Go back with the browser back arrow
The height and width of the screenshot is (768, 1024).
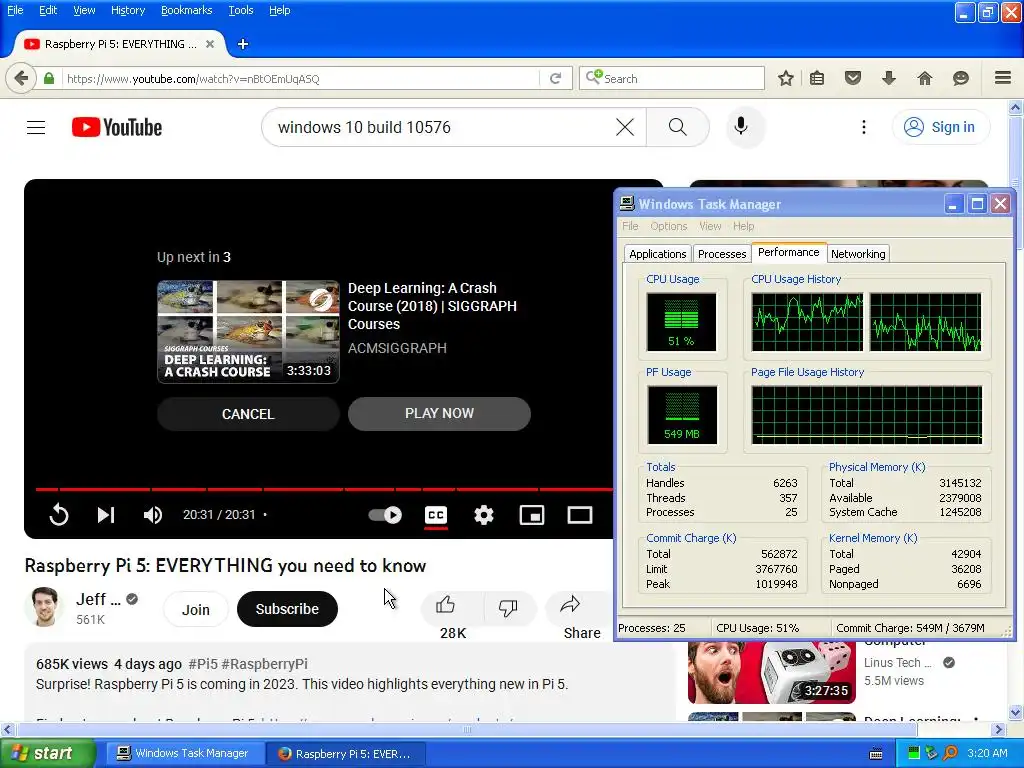(21, 78)
